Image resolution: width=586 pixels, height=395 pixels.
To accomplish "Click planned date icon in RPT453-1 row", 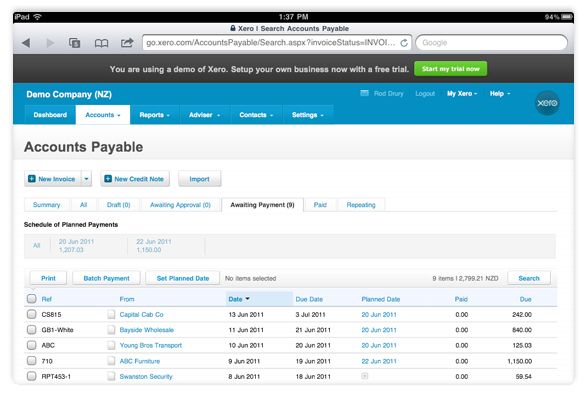I will [x=365, y=376].
